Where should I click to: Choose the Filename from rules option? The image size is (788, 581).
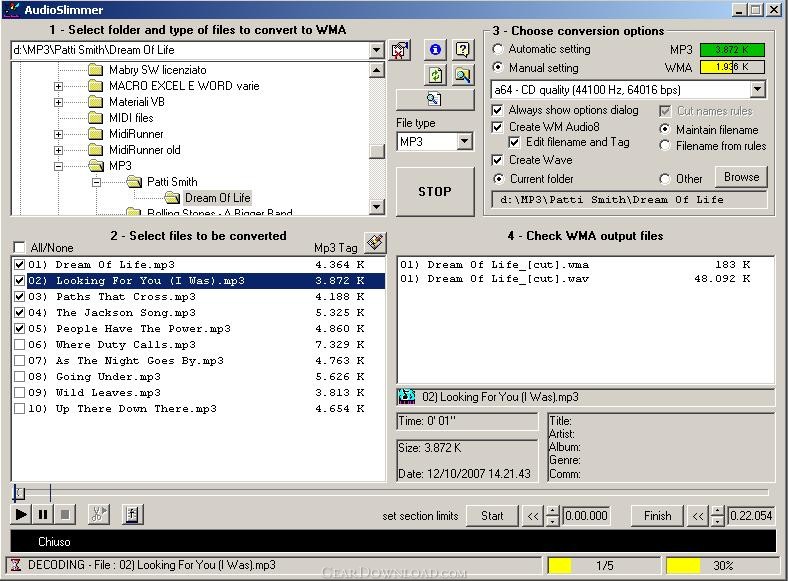point(664,146)
